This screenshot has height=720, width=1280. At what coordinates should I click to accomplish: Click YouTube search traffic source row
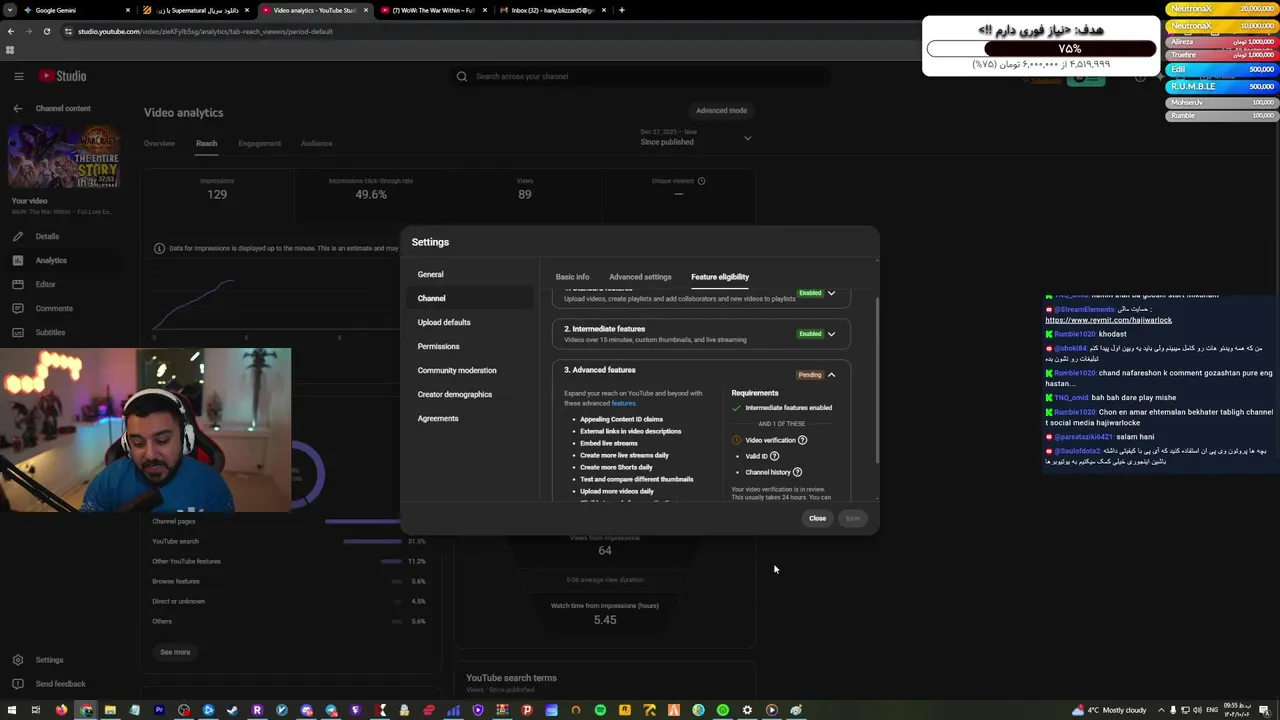(x=290, y=541)
